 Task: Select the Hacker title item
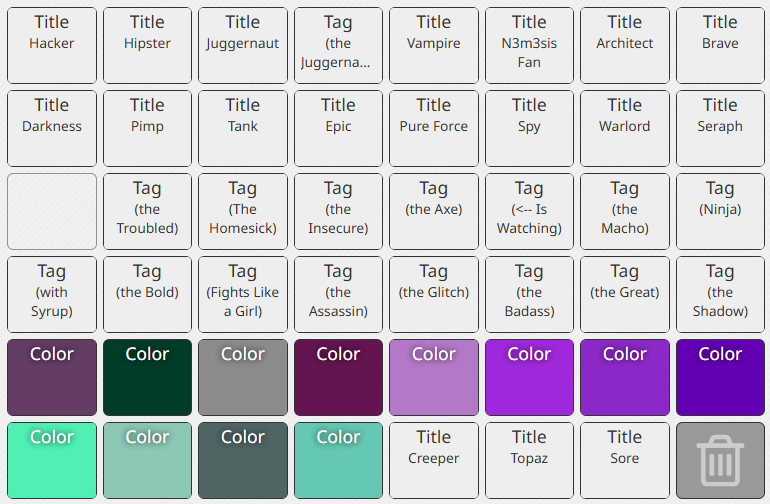52,46
